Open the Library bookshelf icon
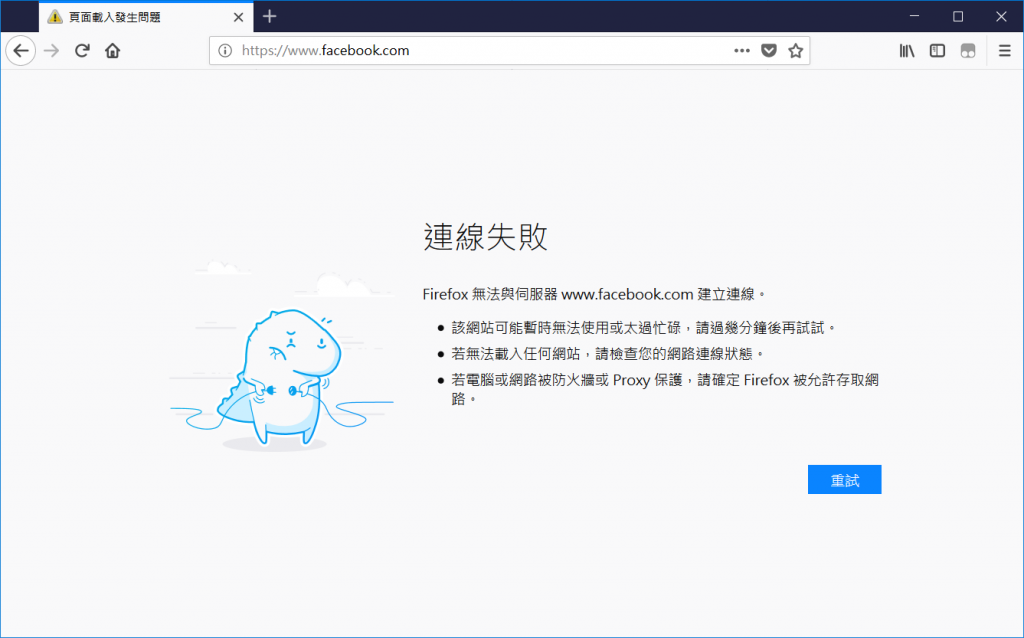Viewport: 1024px width, 638px height. point(907,50)
